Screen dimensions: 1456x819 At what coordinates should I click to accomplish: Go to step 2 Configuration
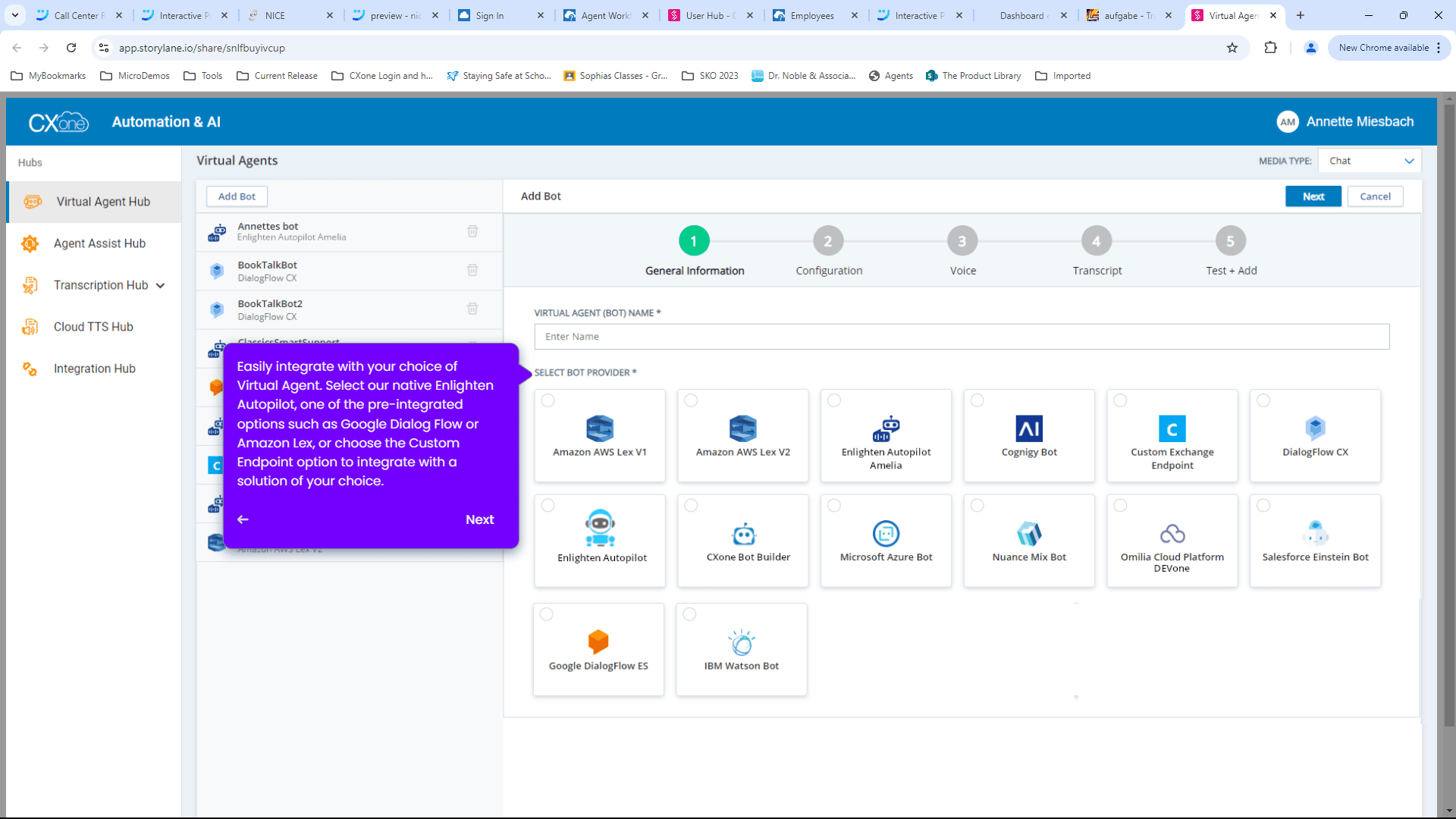pos(828,241)
